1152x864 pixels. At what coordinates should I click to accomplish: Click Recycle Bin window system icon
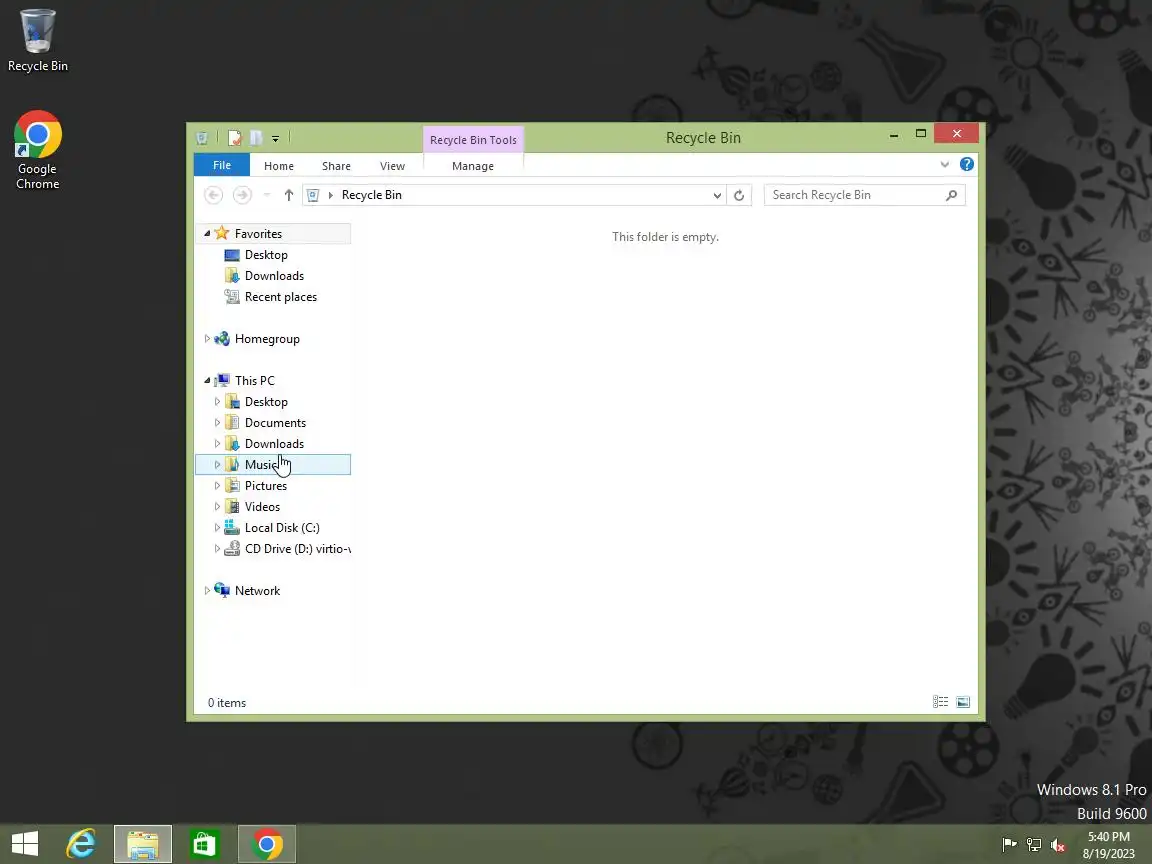click(x=202, y=137)
